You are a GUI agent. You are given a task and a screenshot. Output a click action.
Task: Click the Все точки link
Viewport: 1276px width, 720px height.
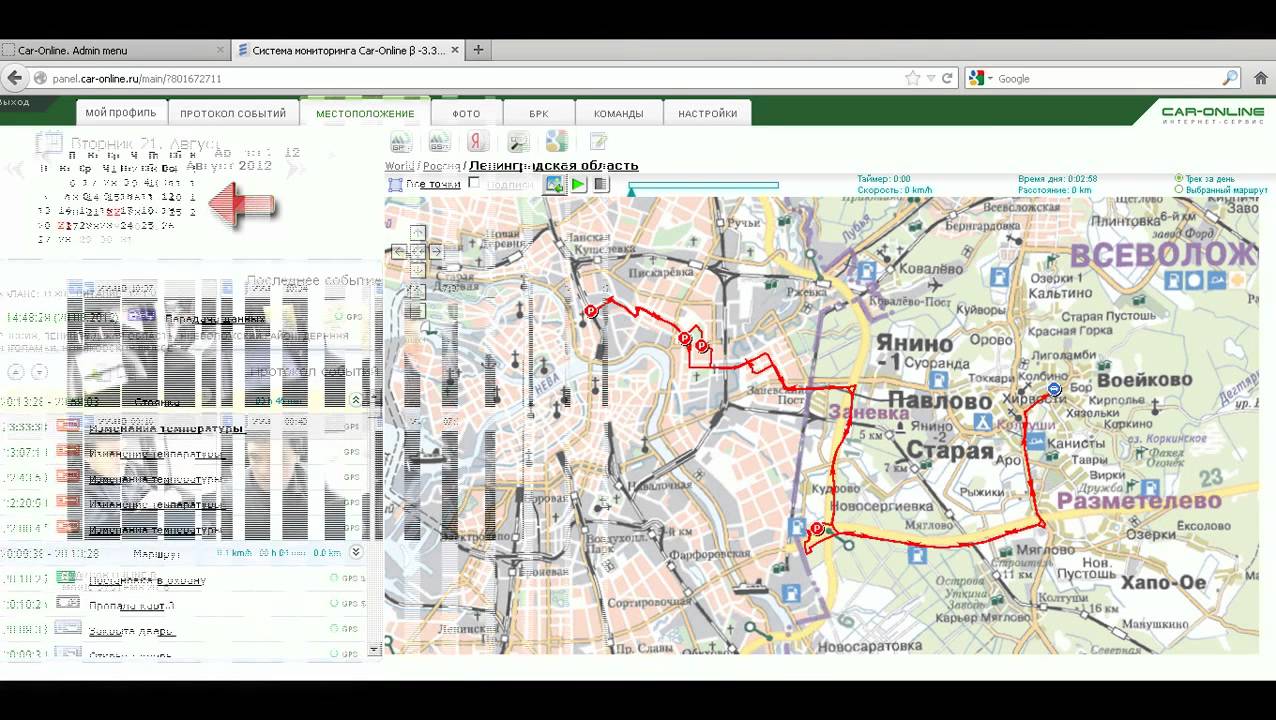click(x=433, y=184)
